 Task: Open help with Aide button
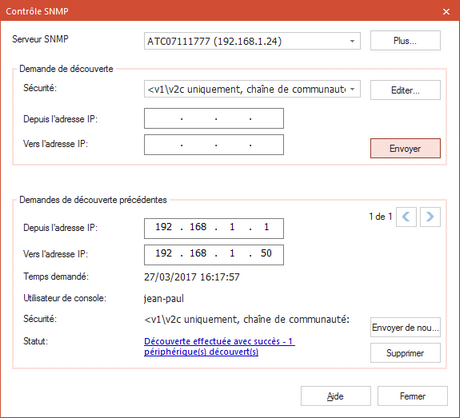(336, 396)
